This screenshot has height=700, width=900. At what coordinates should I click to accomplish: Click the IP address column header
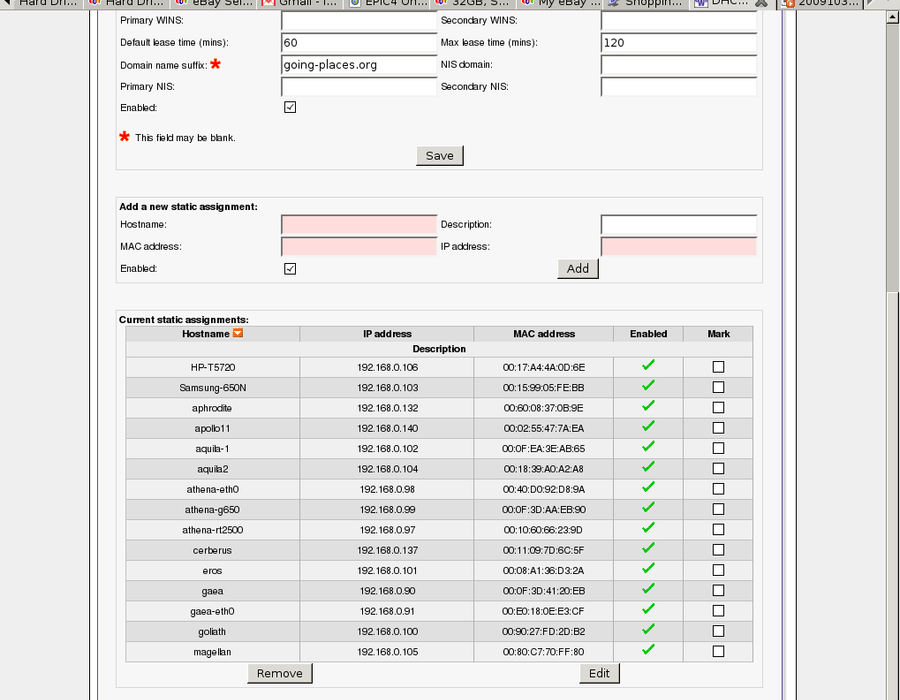click(387, 334)
